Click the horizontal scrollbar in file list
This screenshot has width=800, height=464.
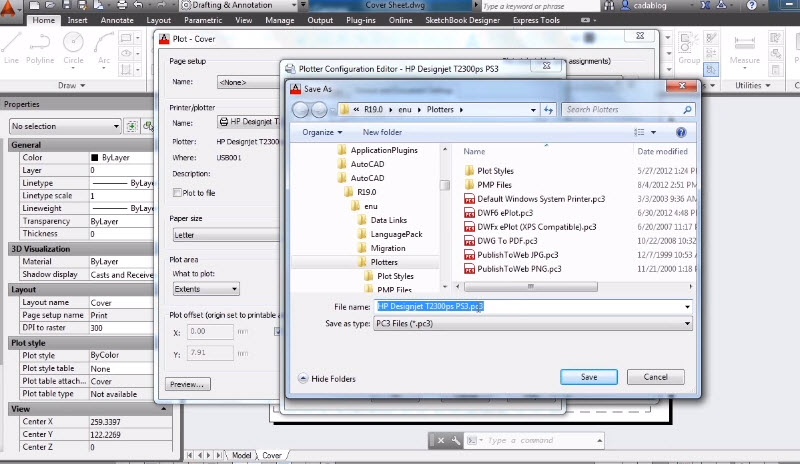(x=531, y=286)
